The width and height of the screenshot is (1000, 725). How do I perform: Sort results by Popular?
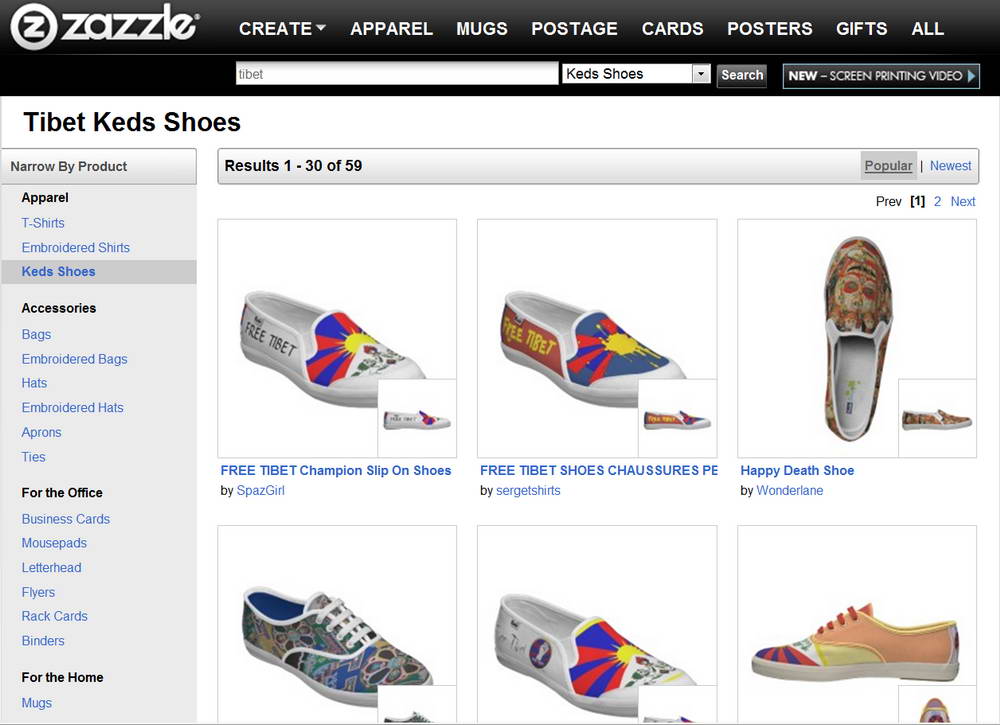coord(888,166)
